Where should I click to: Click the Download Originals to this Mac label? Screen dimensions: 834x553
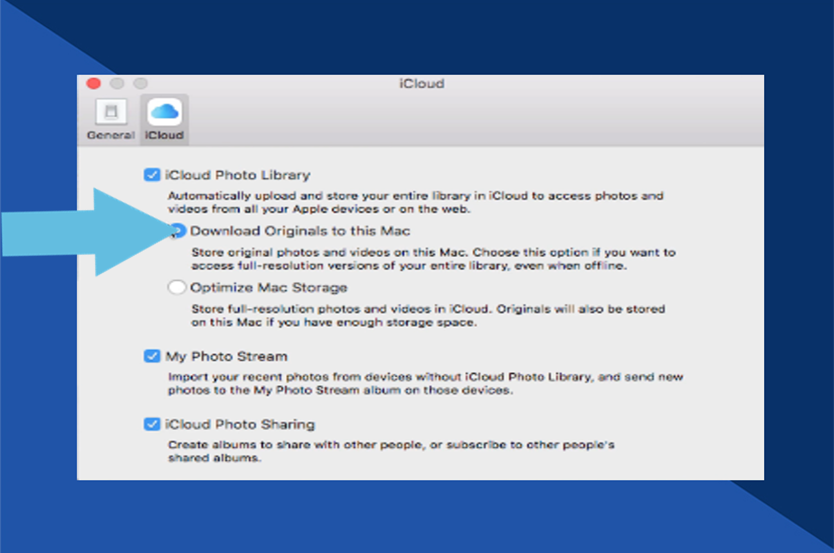coord(300,231)
